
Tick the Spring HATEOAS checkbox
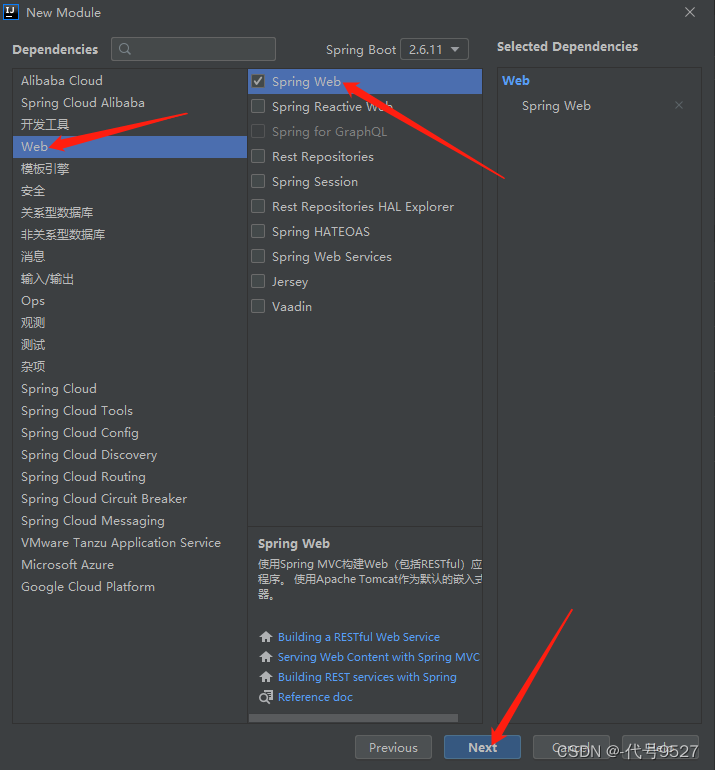click(258, 231)
